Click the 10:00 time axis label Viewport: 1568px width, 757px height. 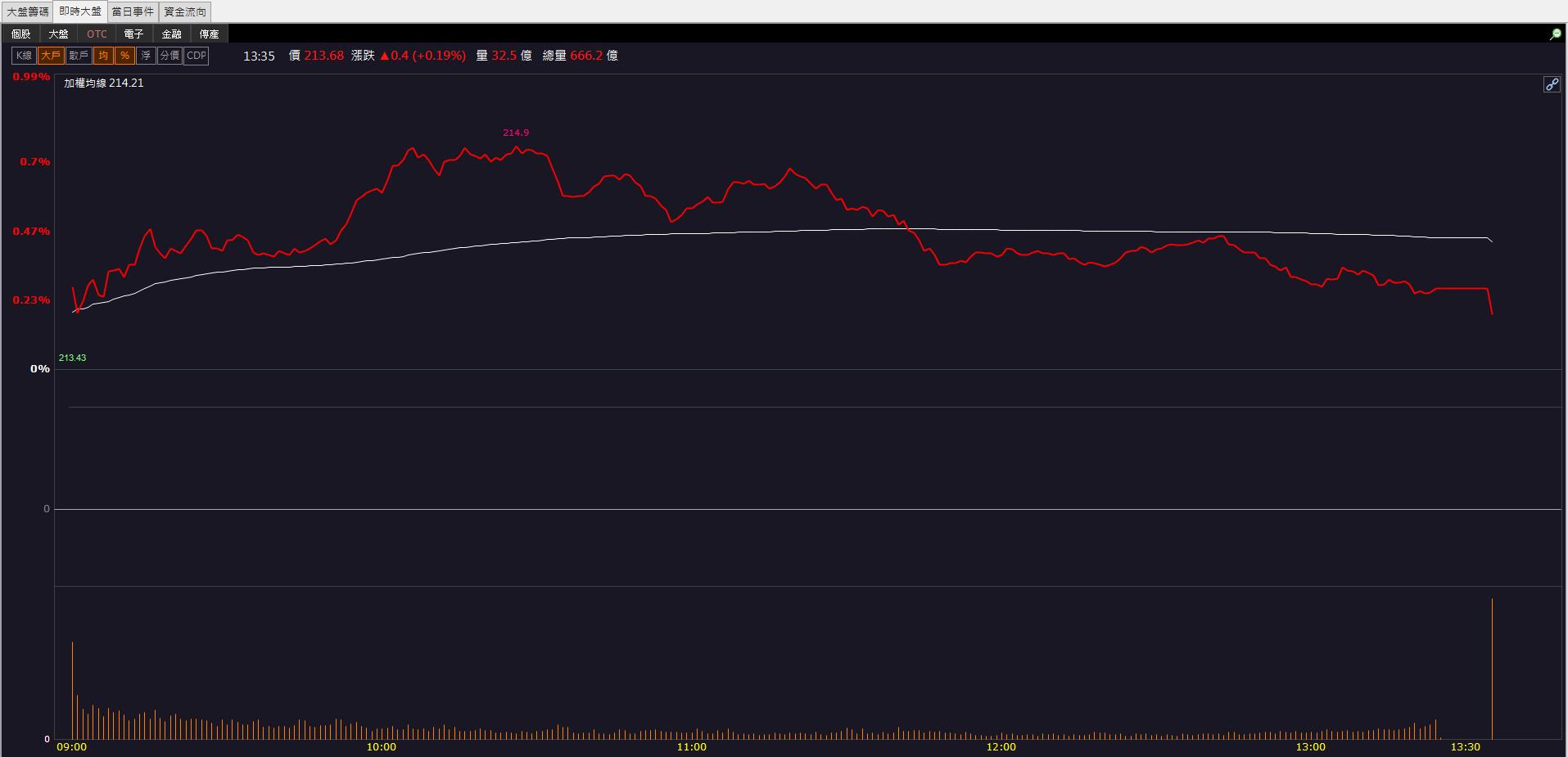(381, 747)
